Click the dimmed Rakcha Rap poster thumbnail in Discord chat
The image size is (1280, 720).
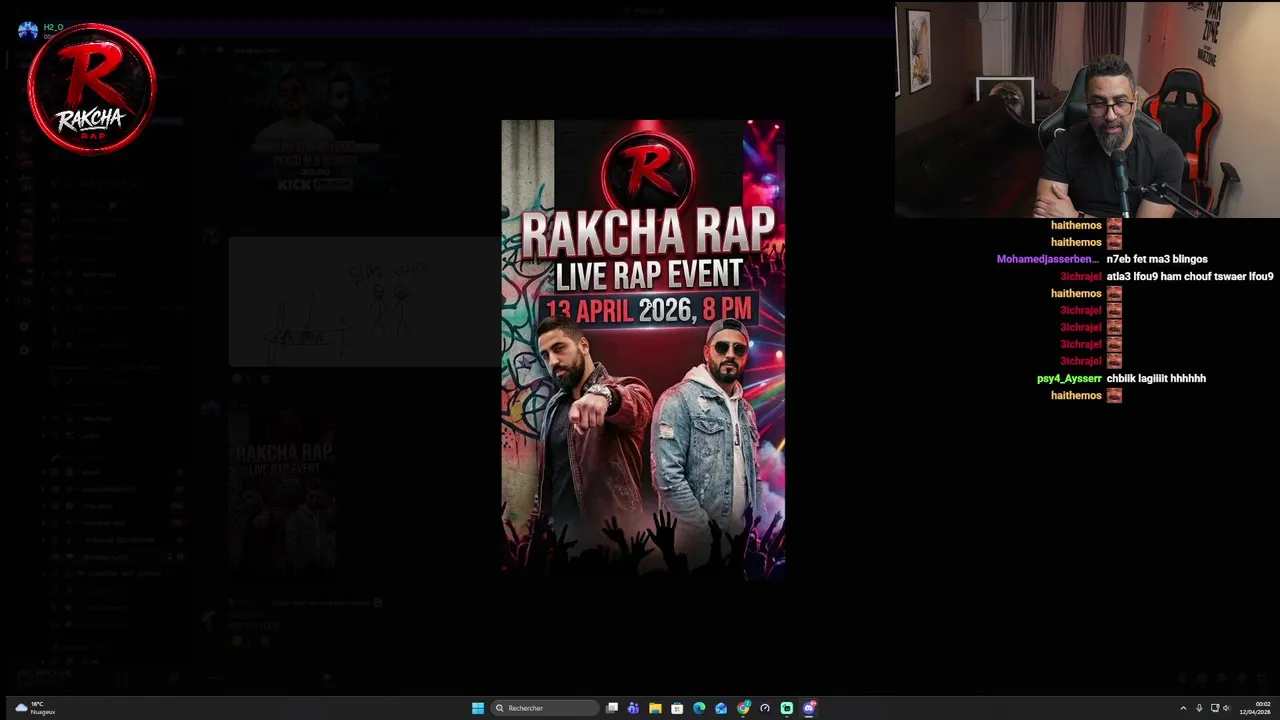pyautogui.click(x=282, y=490)
